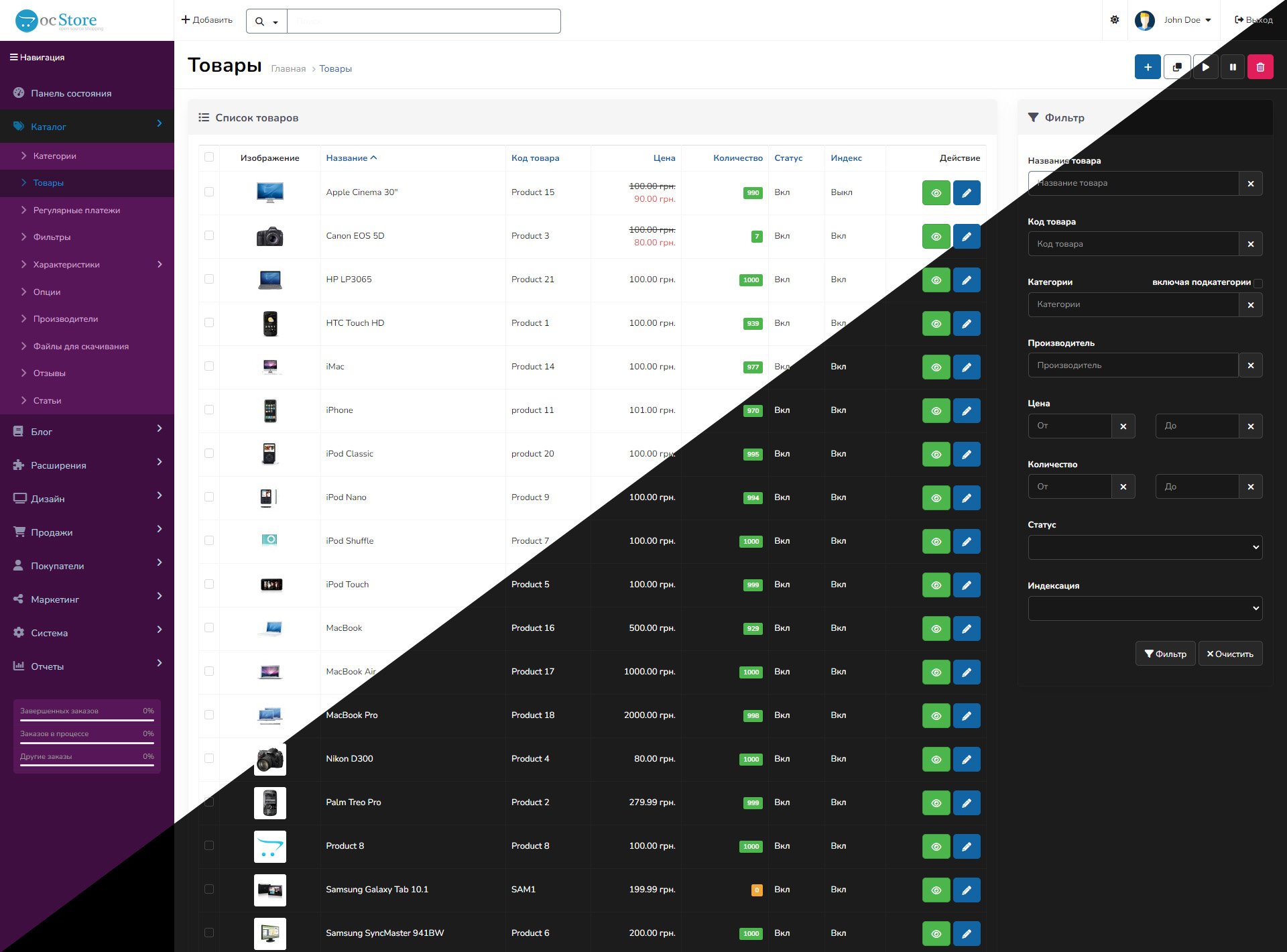Screen dimensions: 1287x952
Task: Open Производители in the sidebar
Action: point(87,318)
